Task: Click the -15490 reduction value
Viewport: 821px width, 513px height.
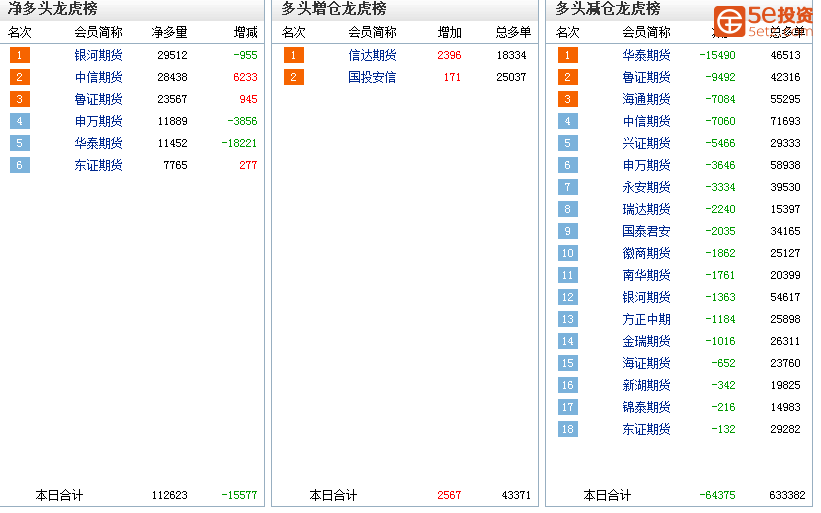Action: pos(717,55)
